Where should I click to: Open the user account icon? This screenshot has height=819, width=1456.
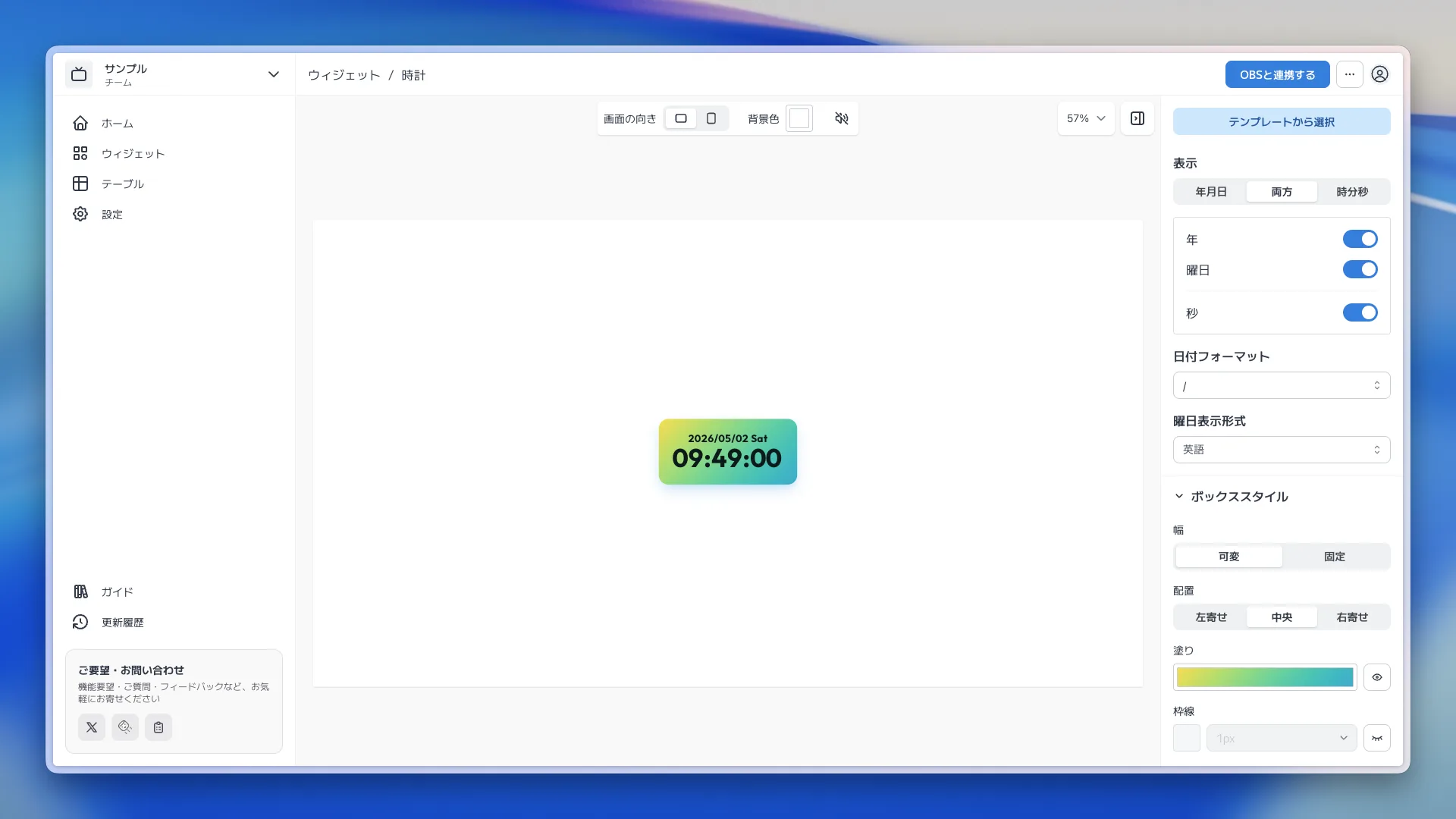(1380, 74)
